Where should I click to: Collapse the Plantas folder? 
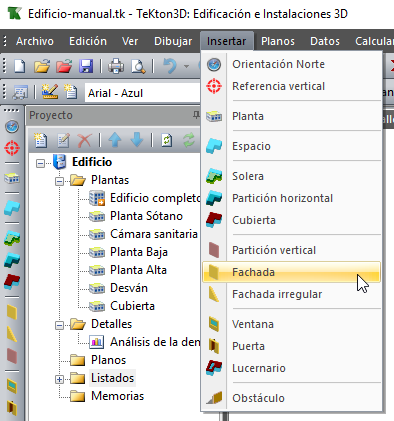click(59, 181)
